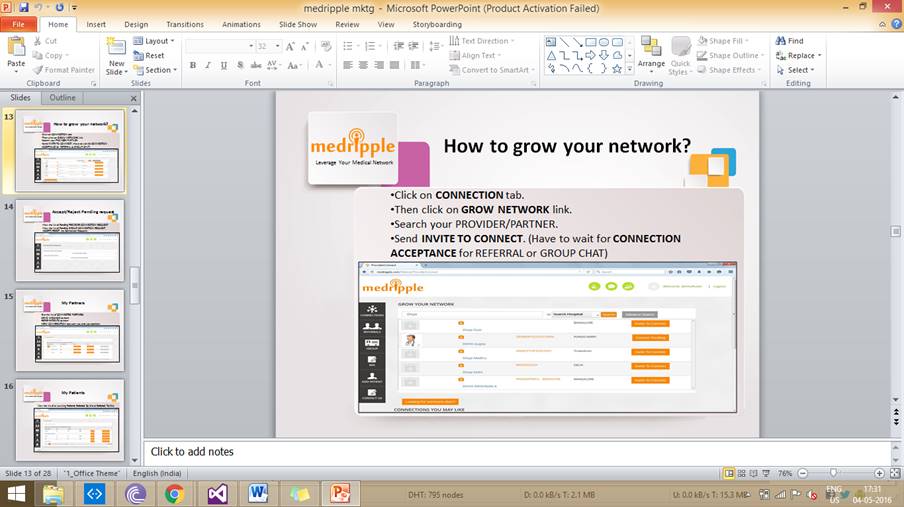The image size is (904, 507).
Task: Select slide 15 thumbnail My Partners
Action: (x=70, y=330)
